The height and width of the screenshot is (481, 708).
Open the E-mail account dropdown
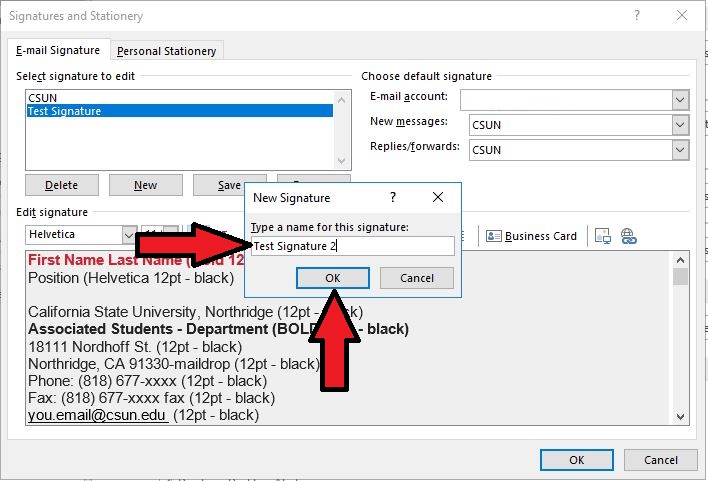click(x=680, y=100)
